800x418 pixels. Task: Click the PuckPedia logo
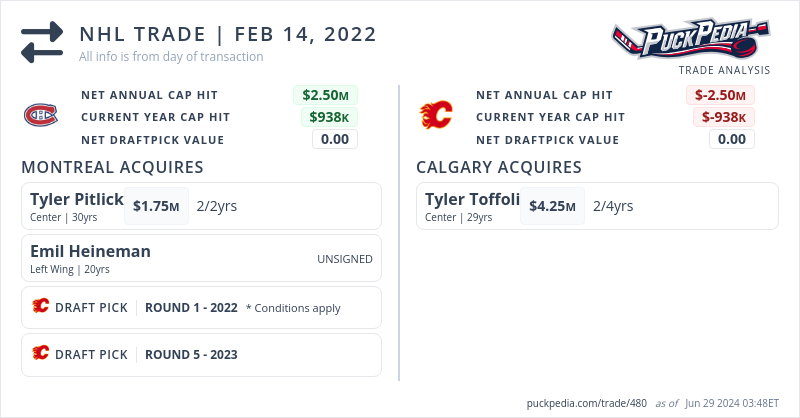[691, 41]
